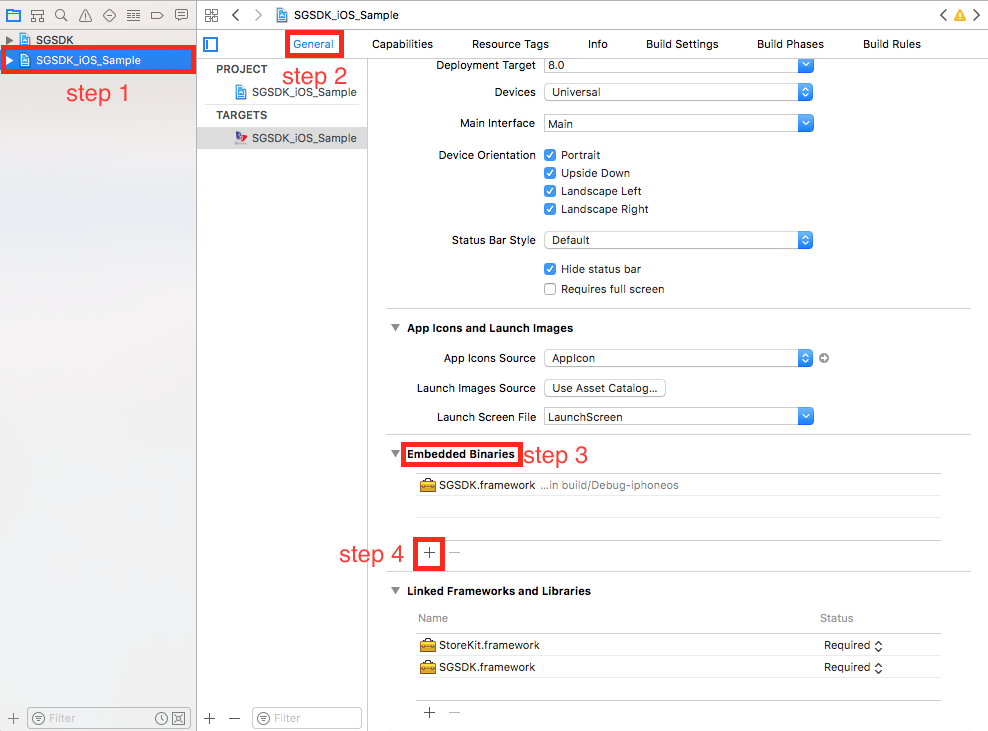Delete the selected target with the minus button

pyautogui.click(x=234, y=718)
